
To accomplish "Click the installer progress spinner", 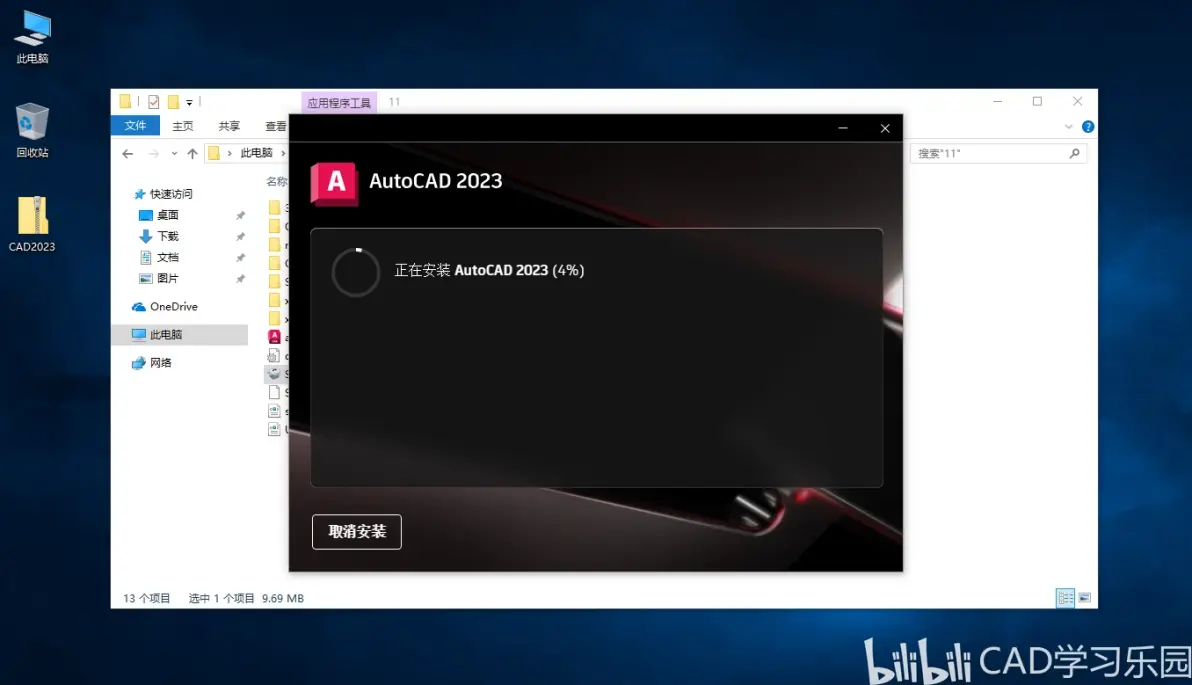I will (356, 271).
